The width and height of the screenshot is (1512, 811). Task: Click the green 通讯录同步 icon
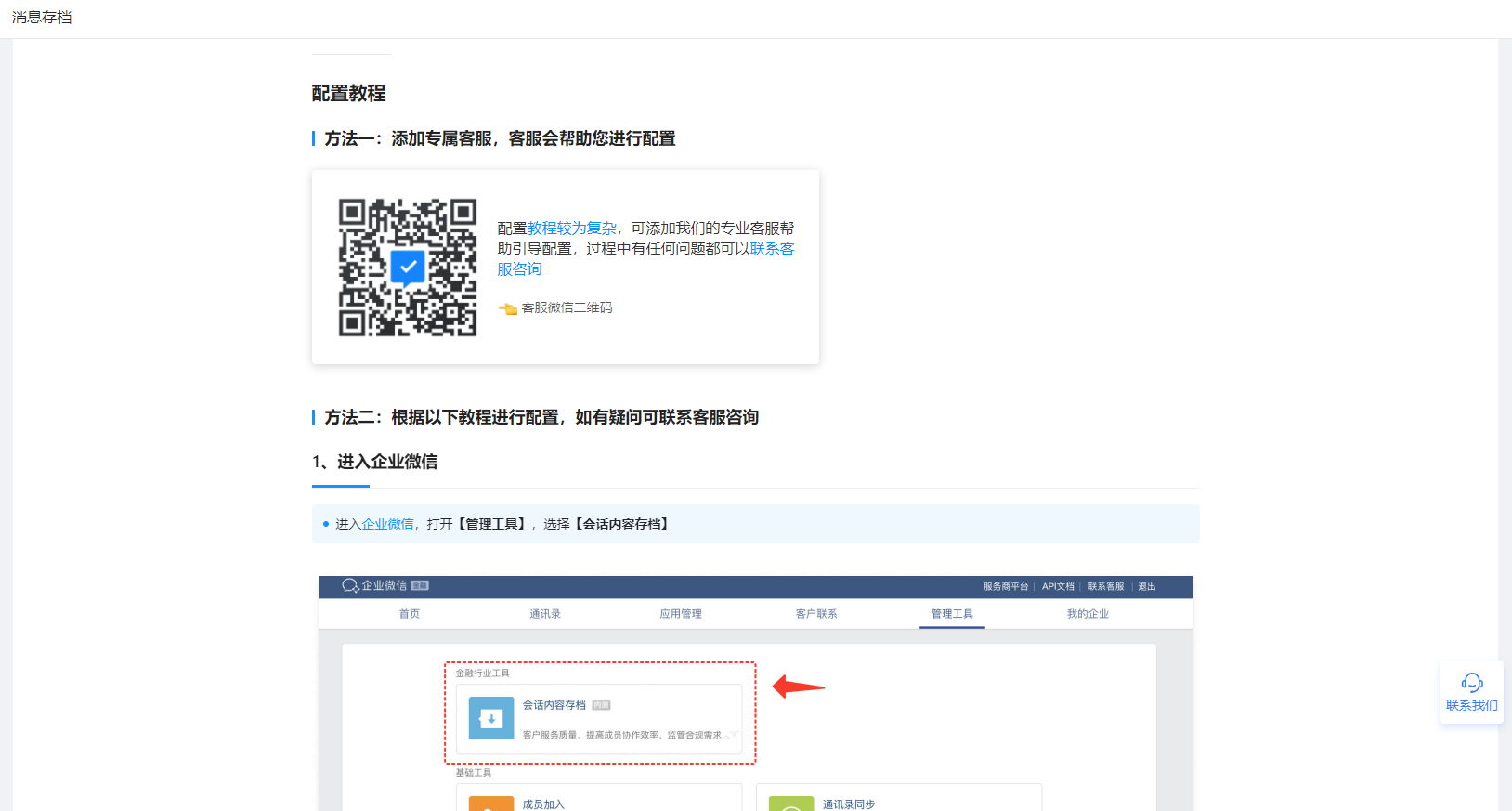point(791,804)
